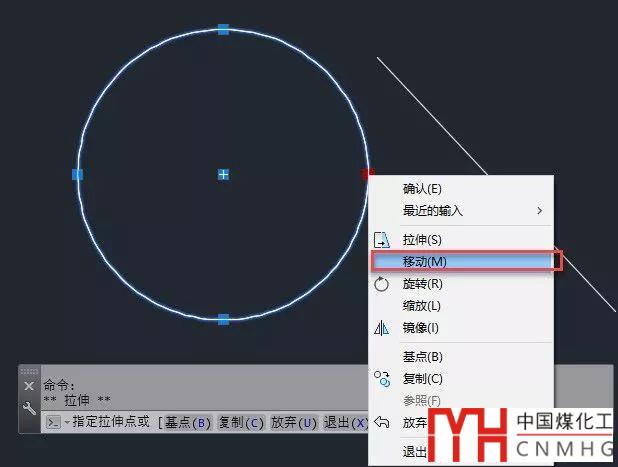Click the 基点(B) command line option

click(188, 423)
